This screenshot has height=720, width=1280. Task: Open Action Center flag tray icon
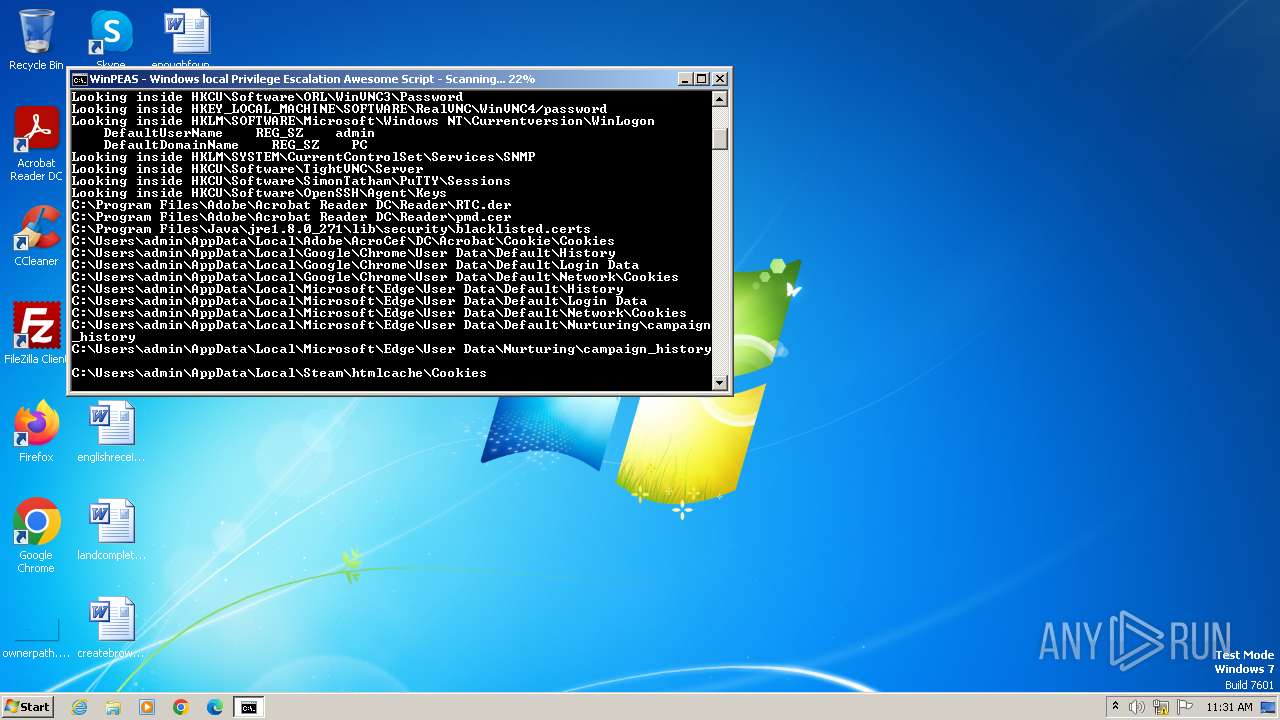coord(1185,707)
